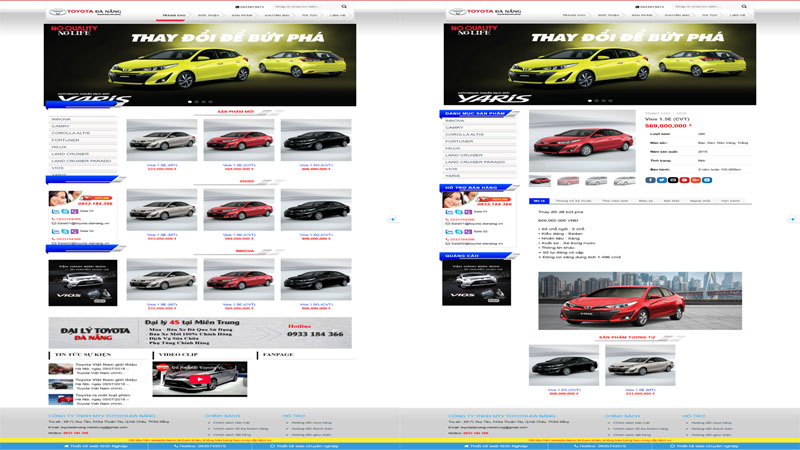The width and height of the screenshot is (800, 450).
Task: Click floating widget icon at homepage right edge
Action: pyautogui.click(x=393, y=219)
